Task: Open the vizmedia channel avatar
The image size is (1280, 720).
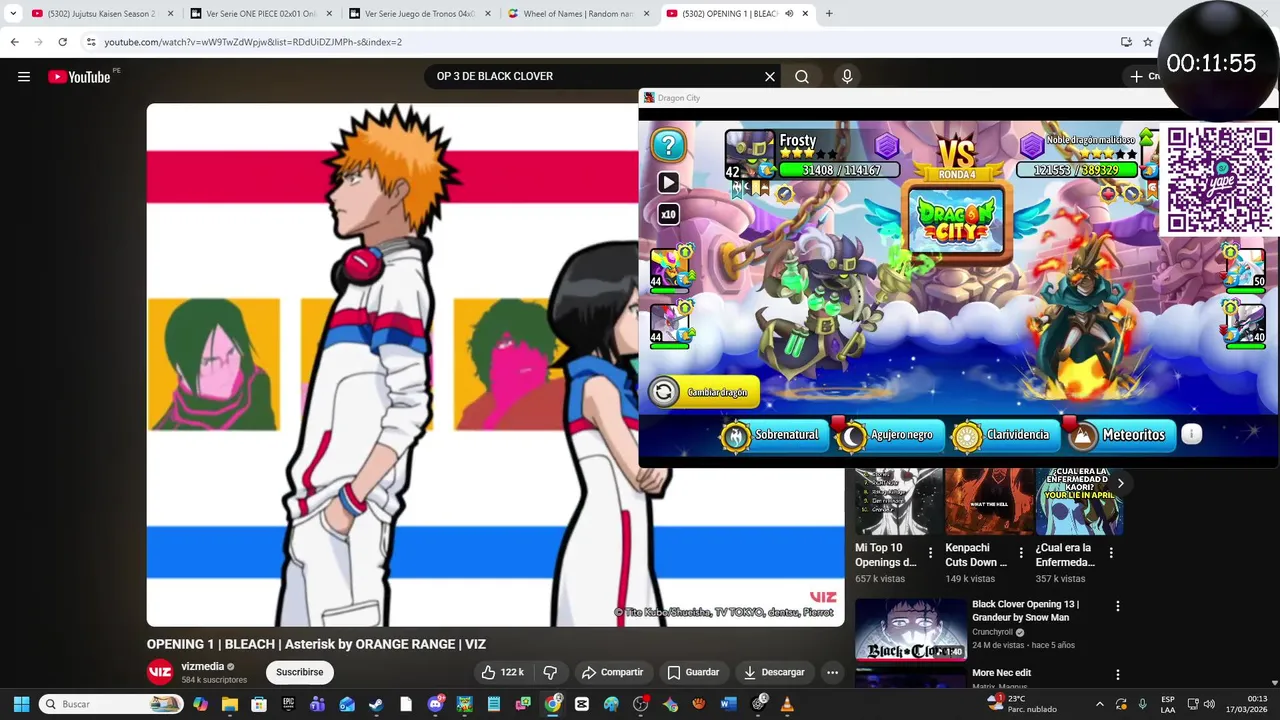Action: coord(160,672)
